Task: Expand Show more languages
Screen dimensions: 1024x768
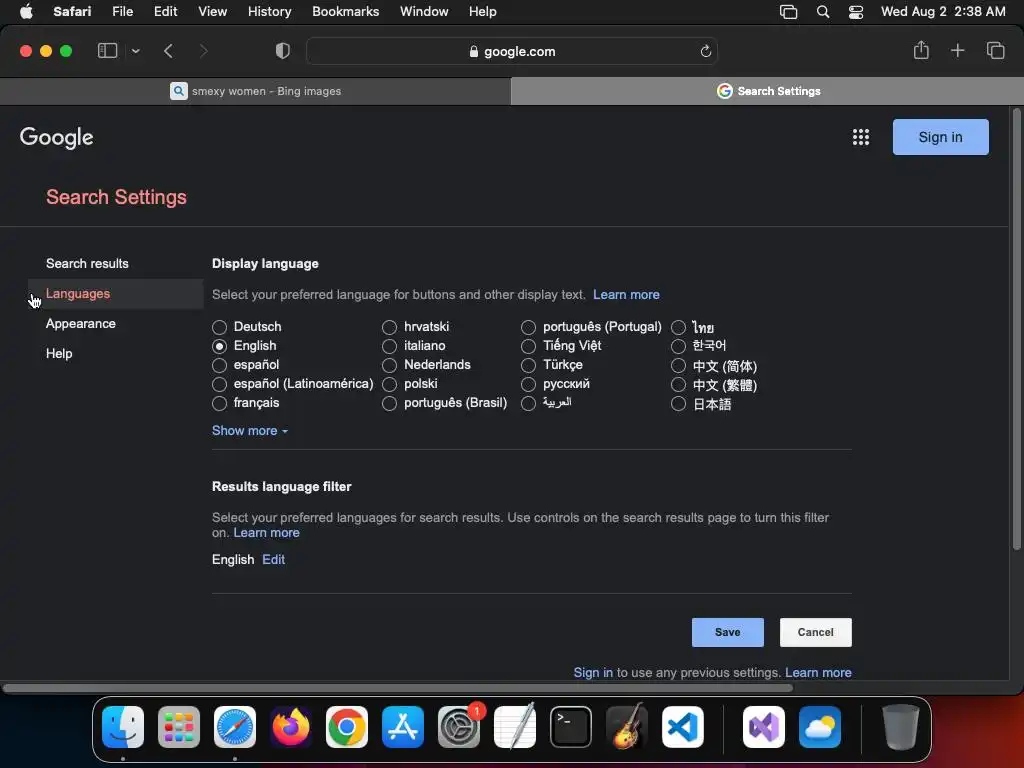Action: 249,430
